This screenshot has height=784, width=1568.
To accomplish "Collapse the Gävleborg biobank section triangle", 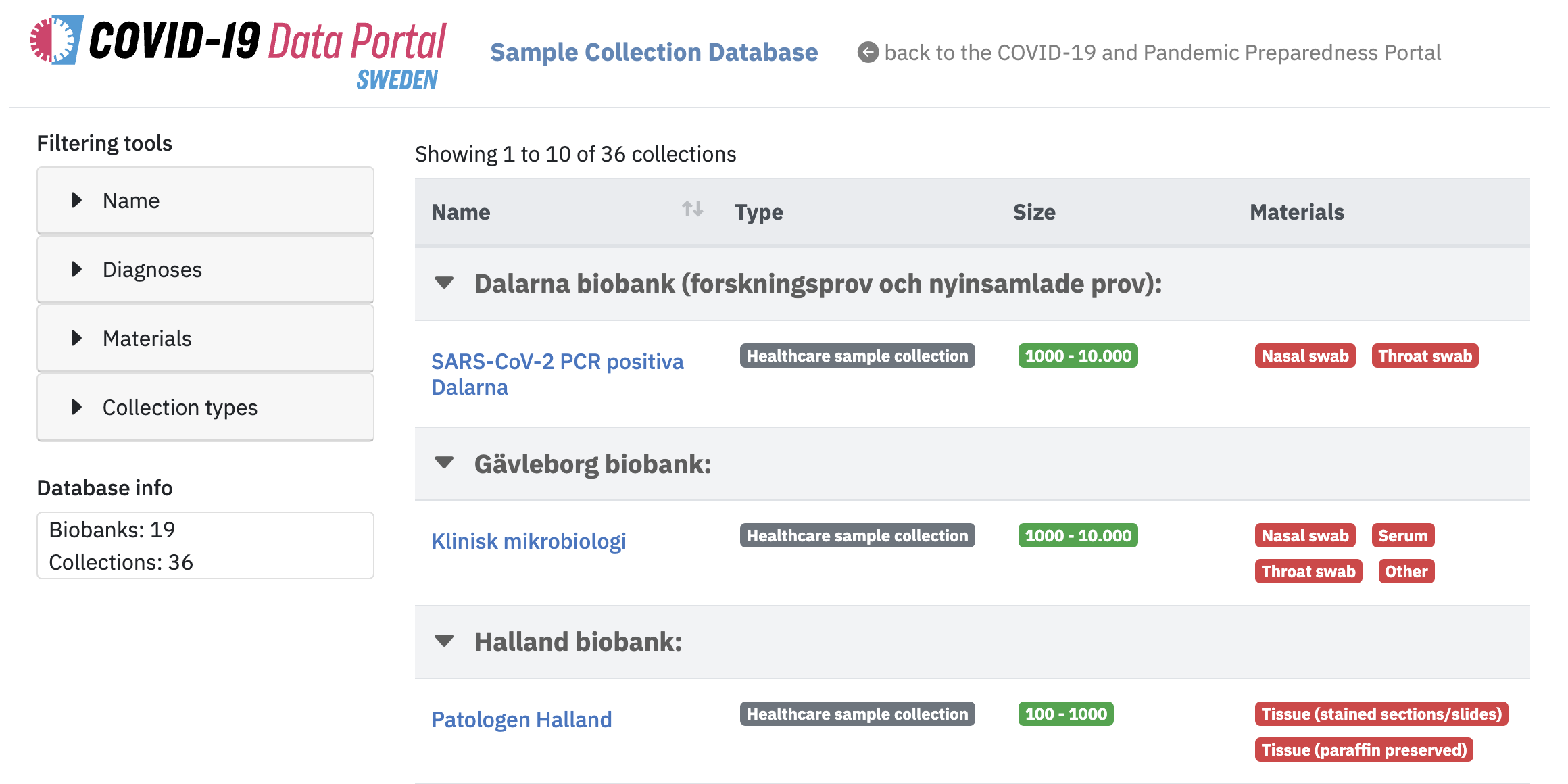I will tap(444, 464).
